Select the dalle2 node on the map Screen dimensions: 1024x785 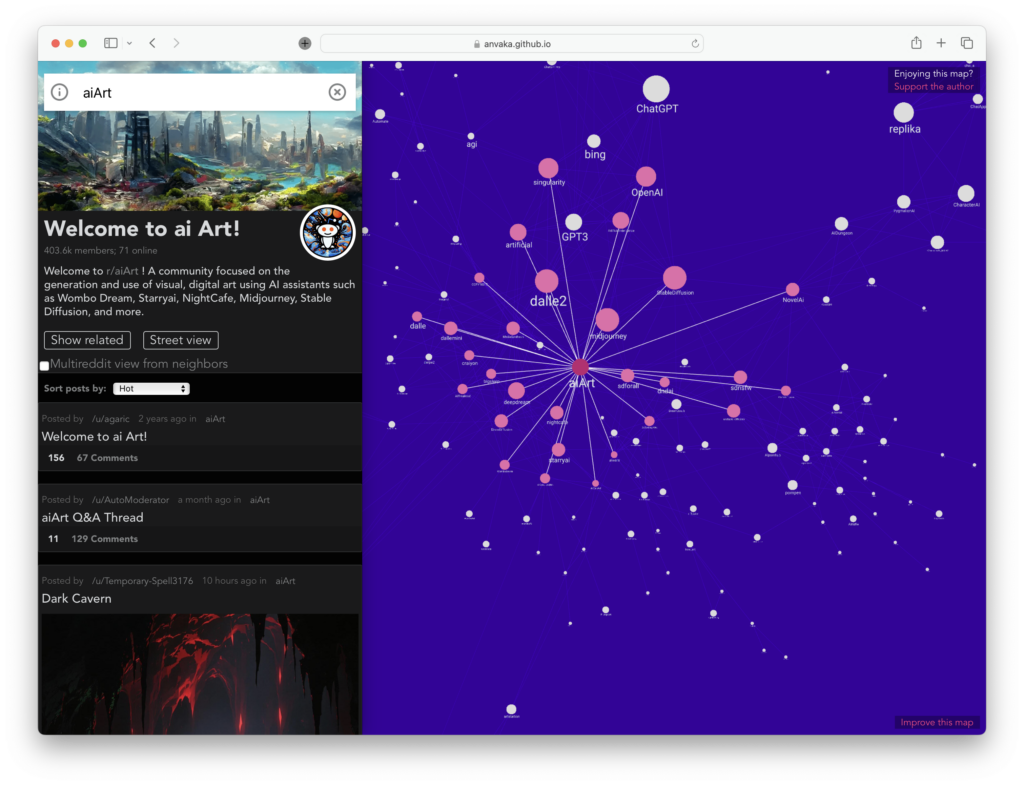pos(546,281)
